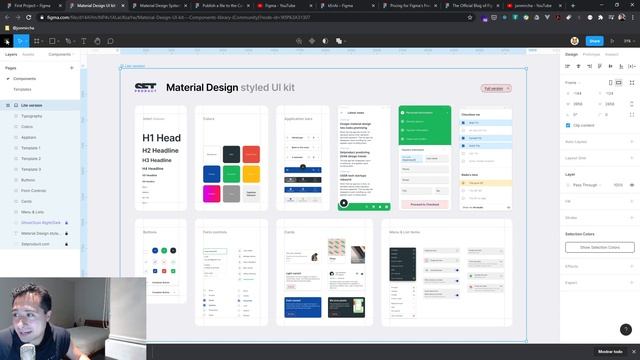Open the shape tools dropdown arrow
The height and width of the screenshot is (360, 640).
click(58, 42)
